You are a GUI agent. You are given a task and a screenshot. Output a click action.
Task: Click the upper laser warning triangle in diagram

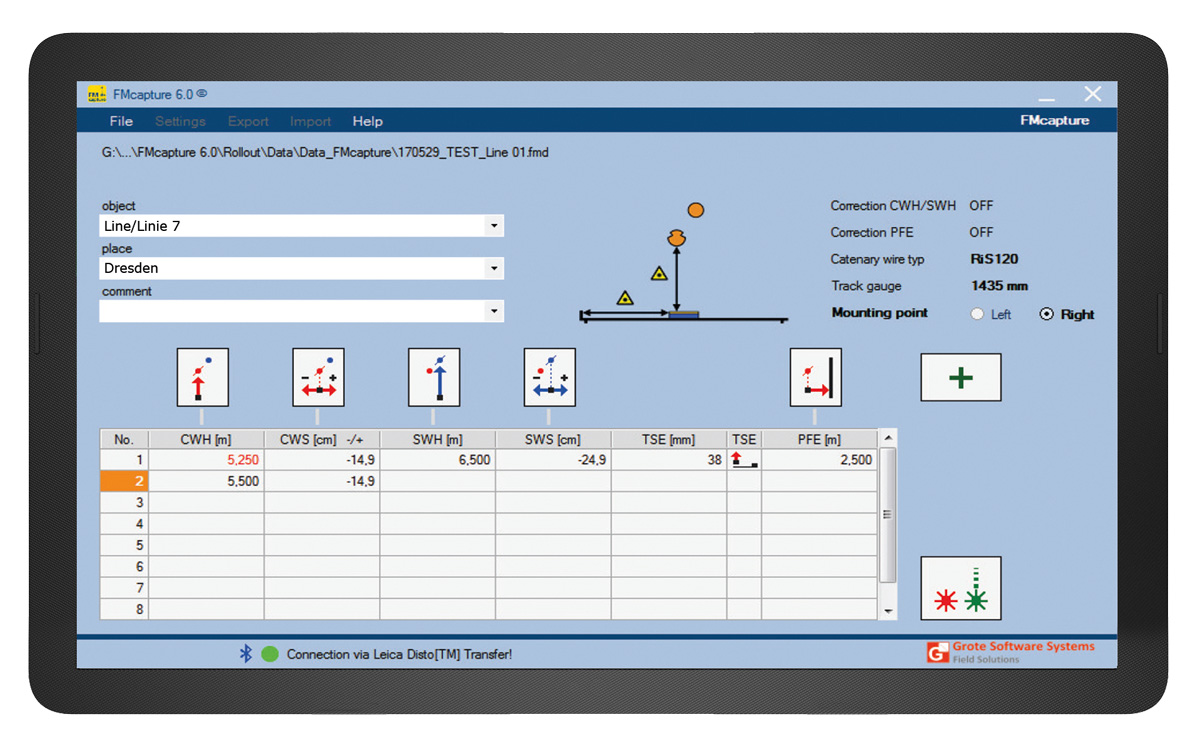(659, 273)
